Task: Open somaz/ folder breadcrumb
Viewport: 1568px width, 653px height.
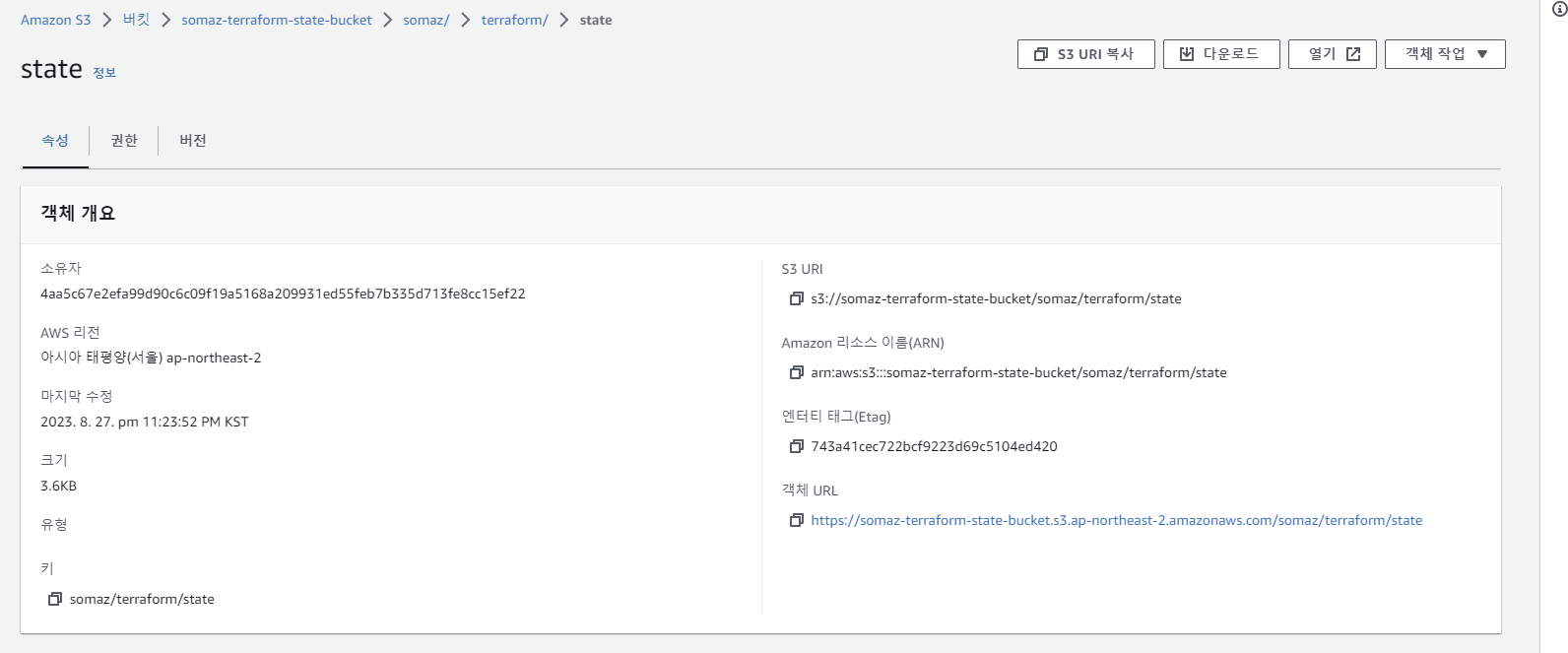Action: click(x=426, y=20)
